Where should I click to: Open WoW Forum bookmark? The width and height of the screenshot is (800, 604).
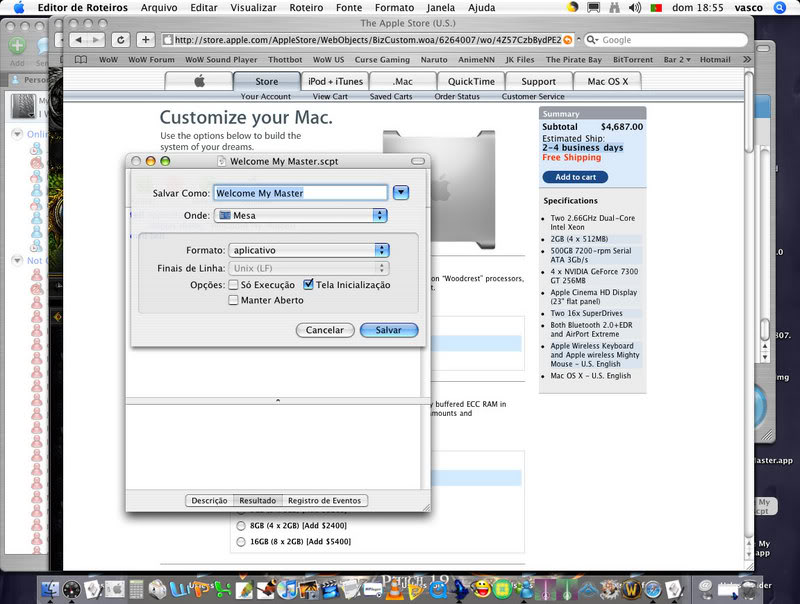151,60
